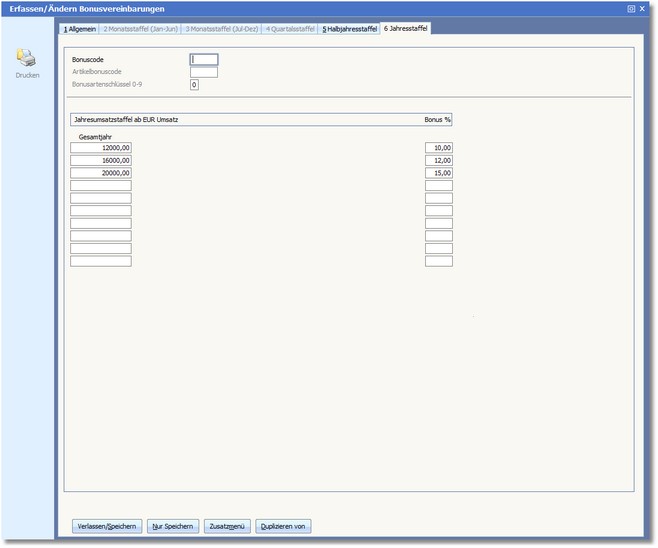Screen dimensions: 658x548
Task: Edit the 10,00 bonus percent field
Action: [438, 148]
